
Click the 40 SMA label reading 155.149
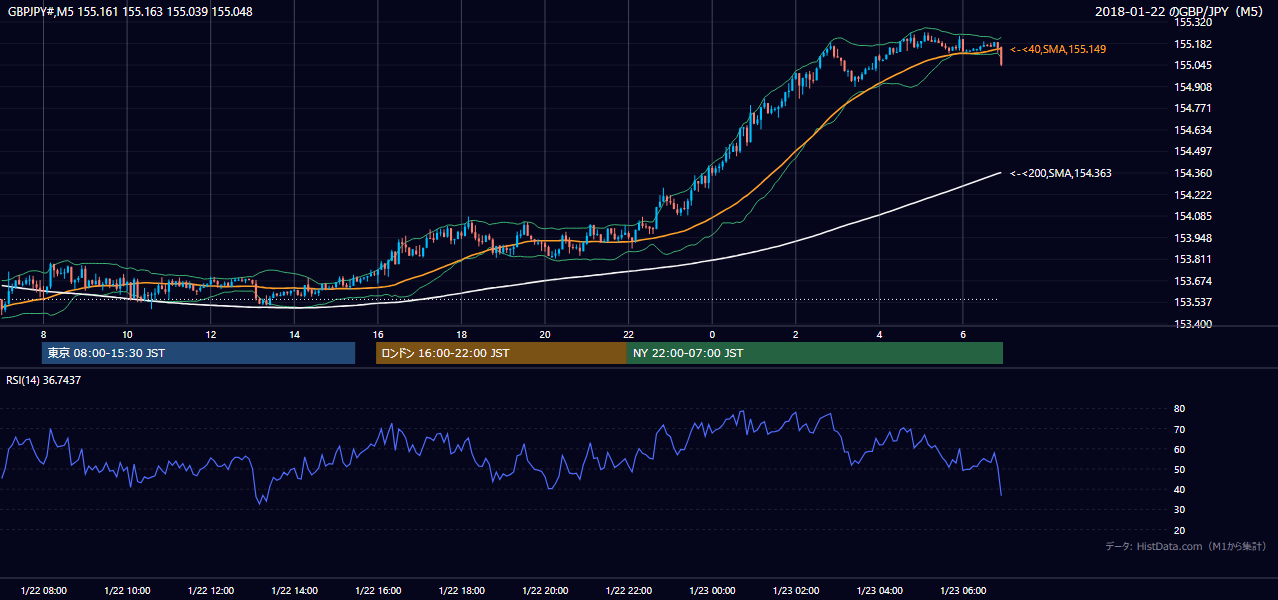(1058, 49)
